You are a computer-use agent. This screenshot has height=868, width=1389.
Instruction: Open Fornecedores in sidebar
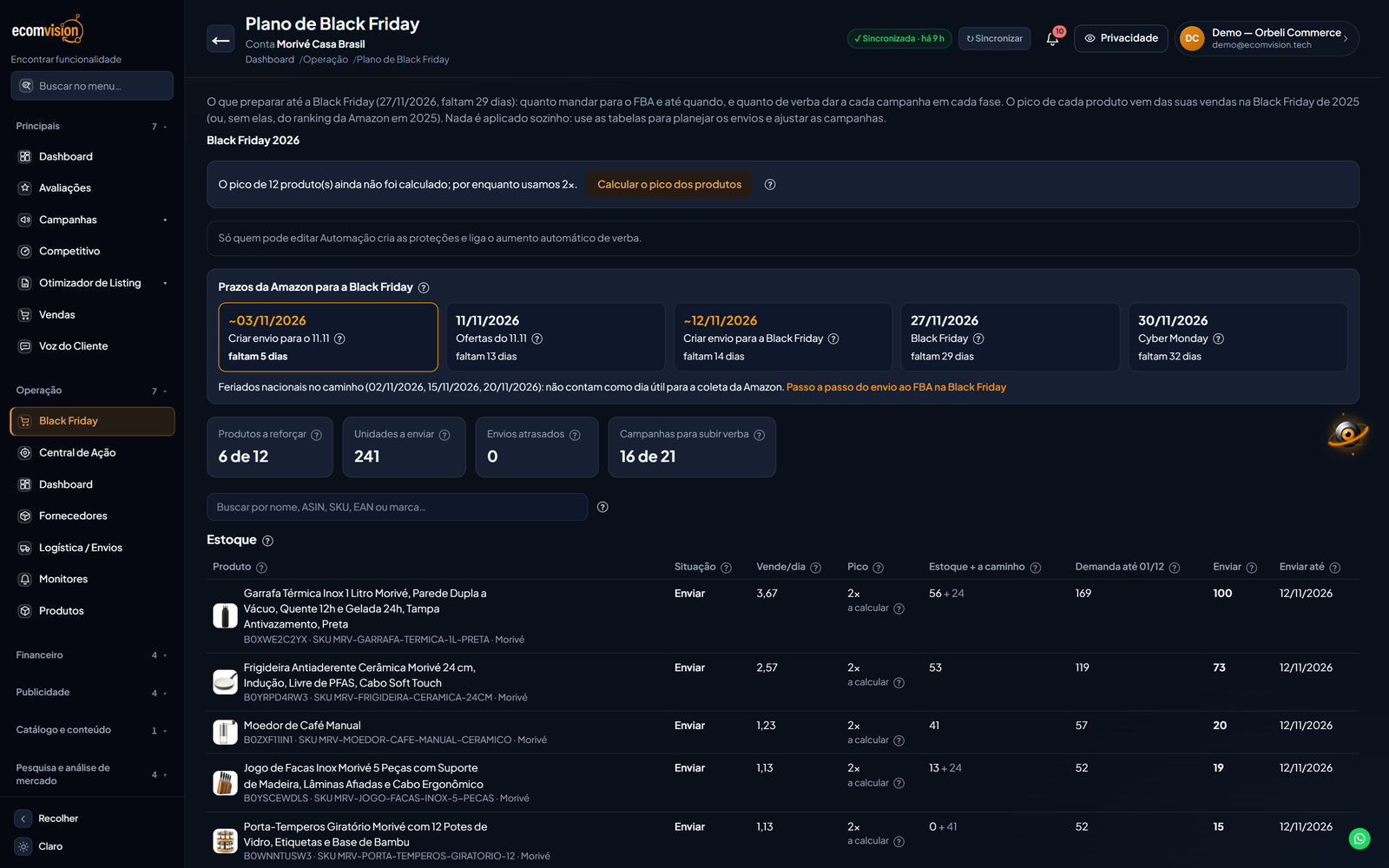(92, 516)
